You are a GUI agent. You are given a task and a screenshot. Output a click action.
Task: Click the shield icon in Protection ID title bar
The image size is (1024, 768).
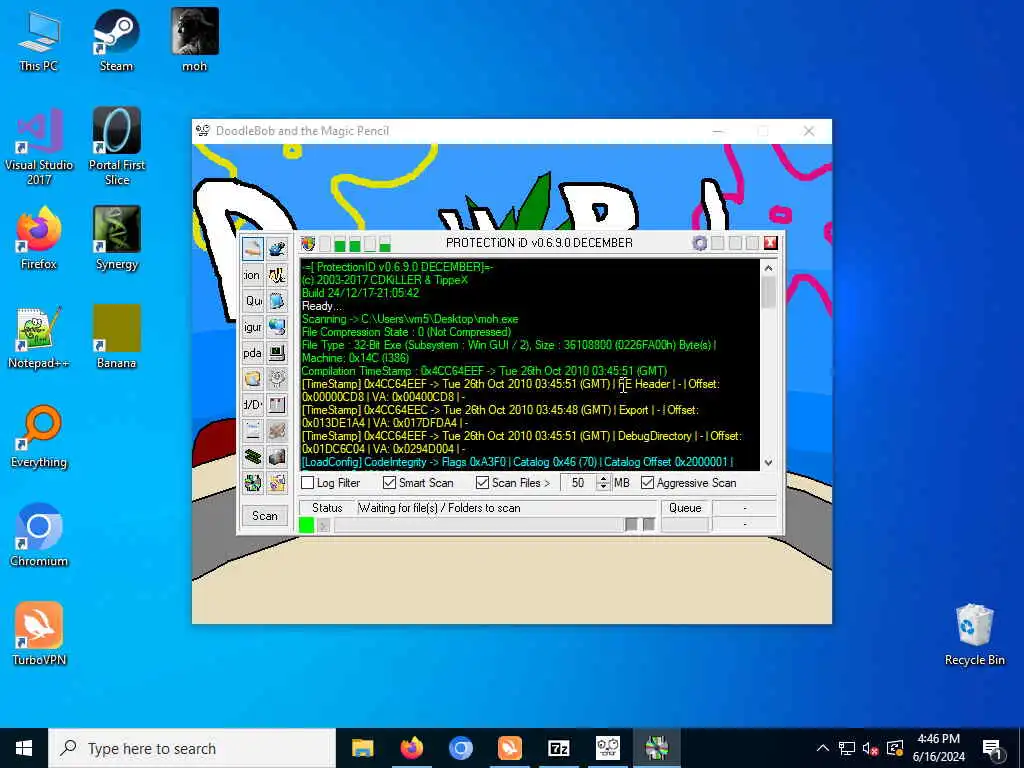(x=308, y=244)
